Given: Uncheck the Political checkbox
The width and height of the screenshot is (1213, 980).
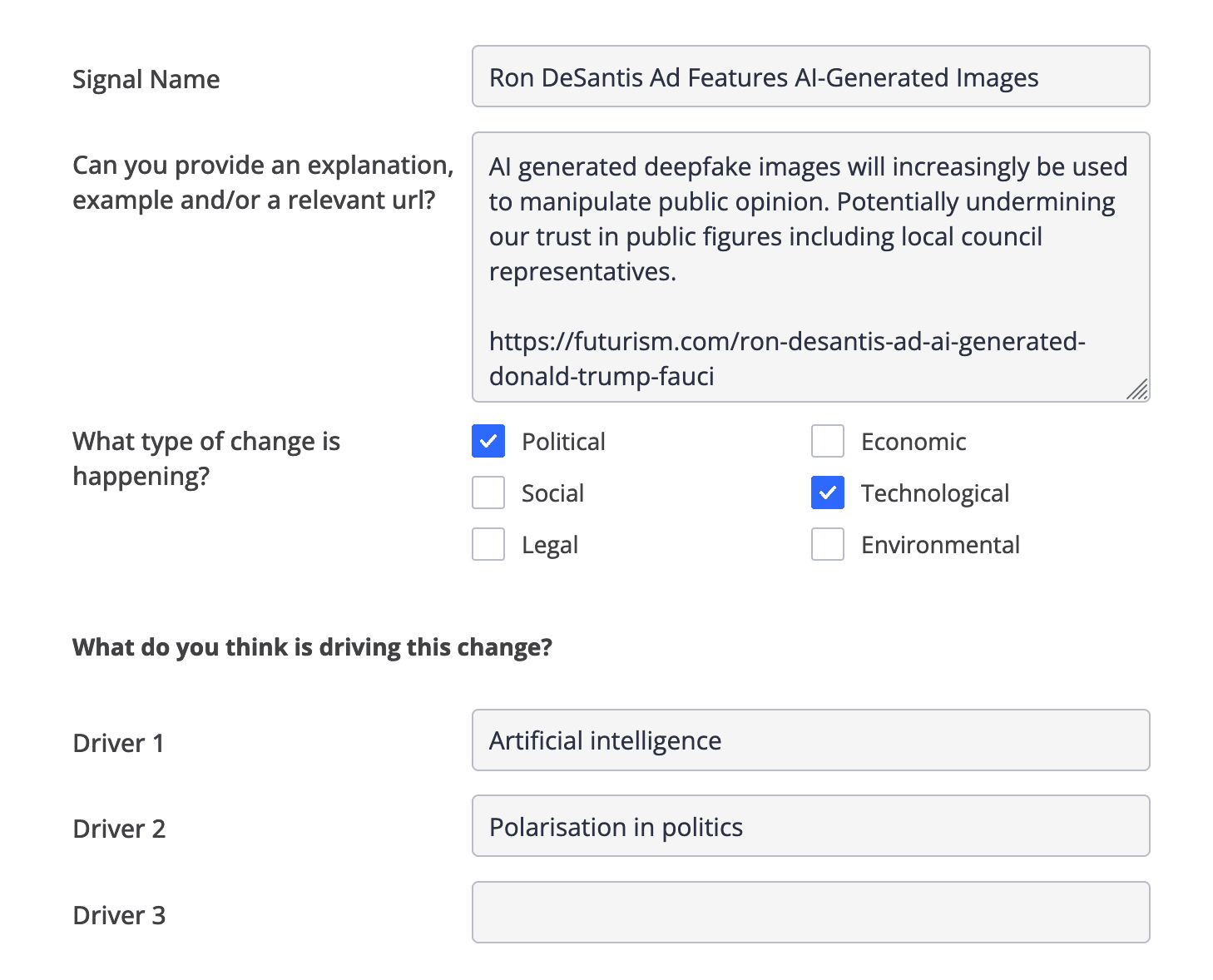Looking at the screenshot, I should (488, 442).
